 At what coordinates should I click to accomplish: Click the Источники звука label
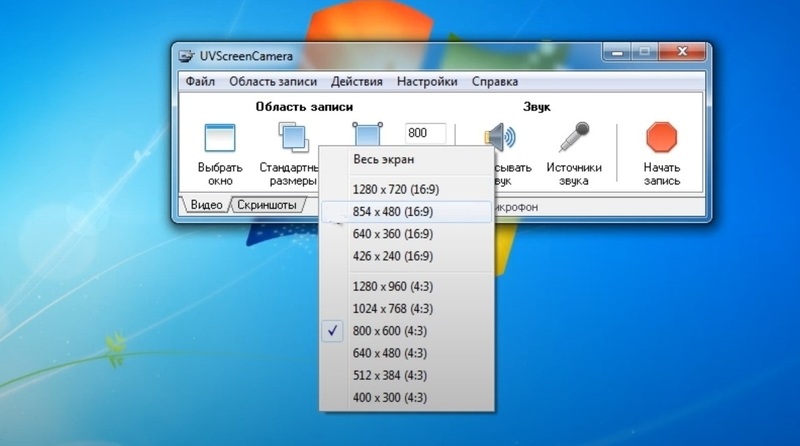(574, 174)
